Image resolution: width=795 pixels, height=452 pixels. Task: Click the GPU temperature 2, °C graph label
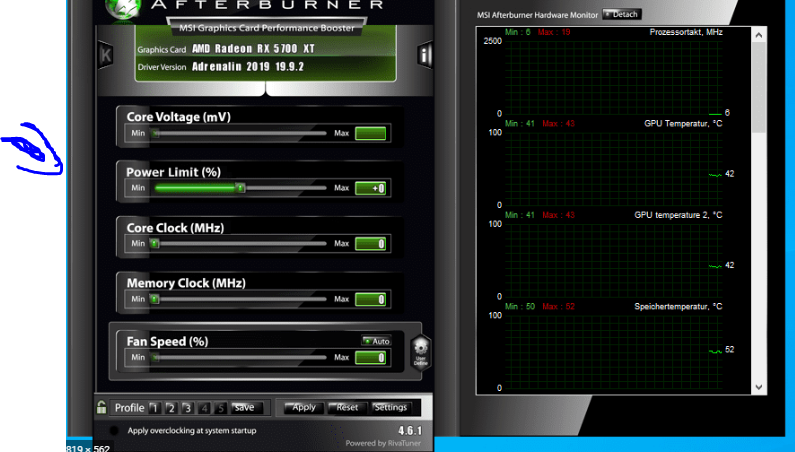point(678,215)
